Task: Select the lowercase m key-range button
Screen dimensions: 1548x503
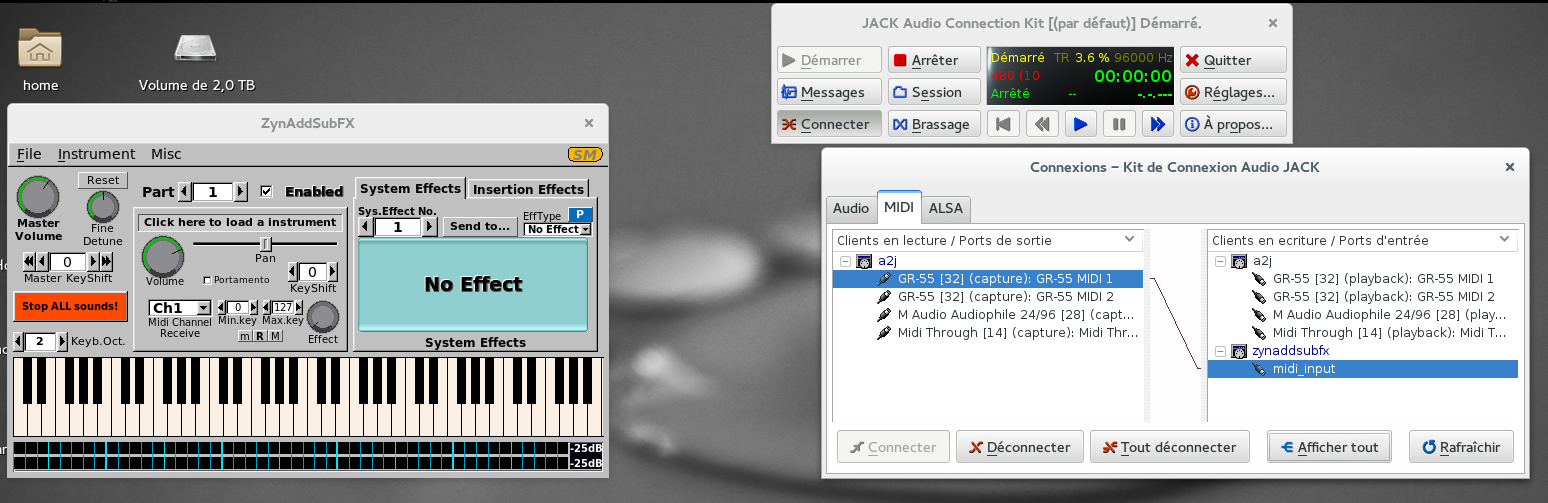Action: 244,336
